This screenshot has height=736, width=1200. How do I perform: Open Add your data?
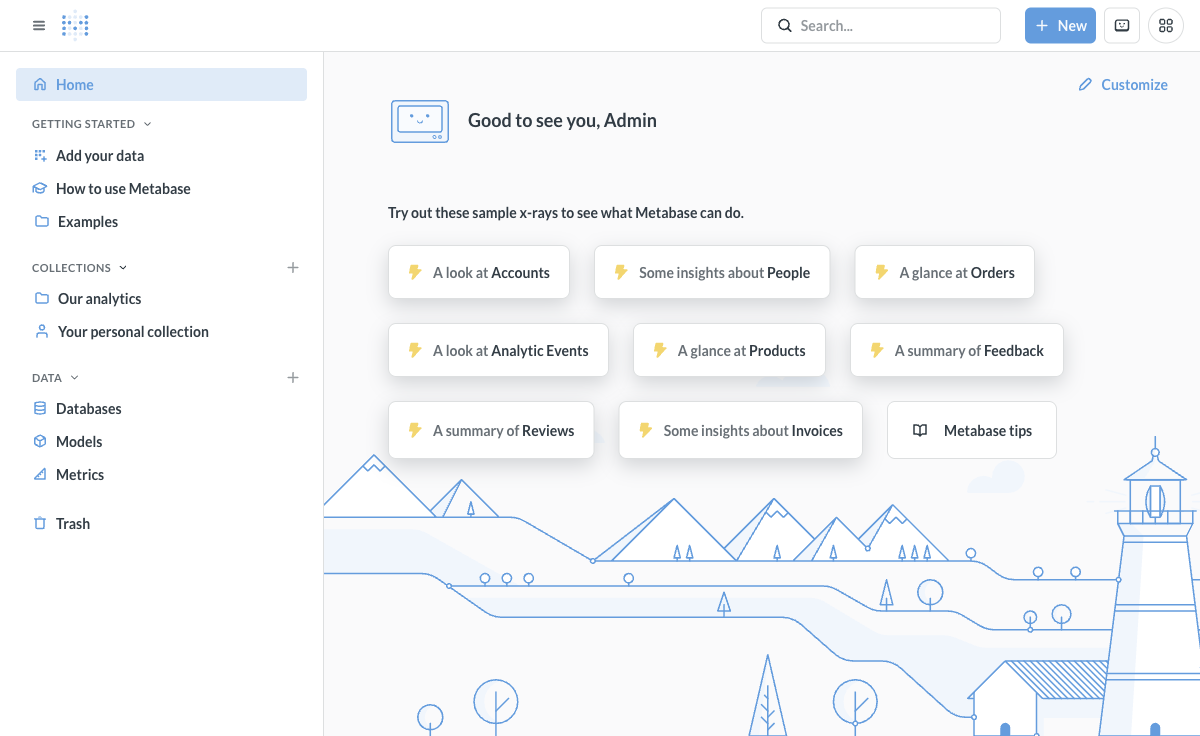161,156
